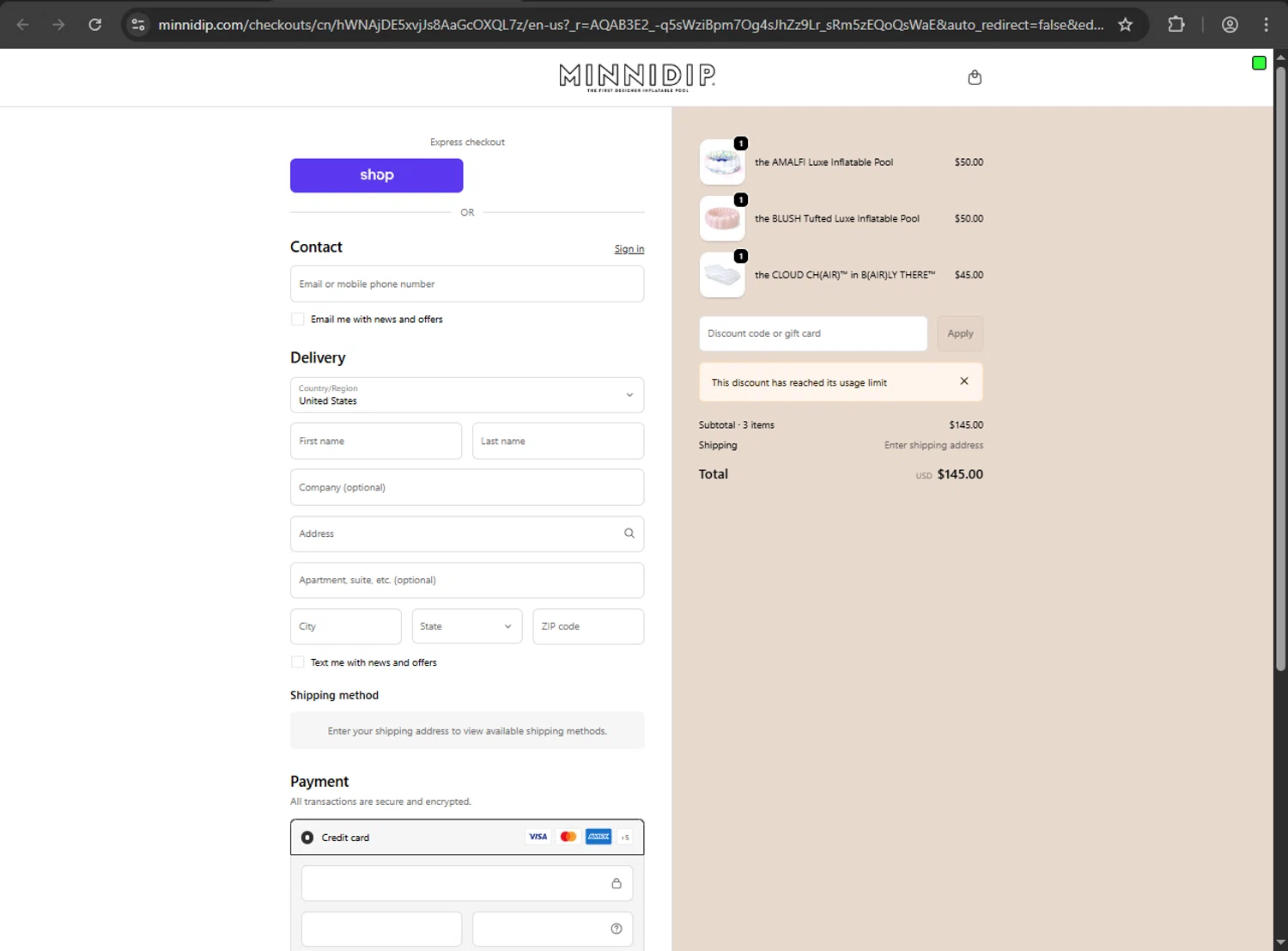Screen dimensions: 1288x951
Task: Go back with the browser back arrow
Action: pyautogui.click(x=23, y=25)
